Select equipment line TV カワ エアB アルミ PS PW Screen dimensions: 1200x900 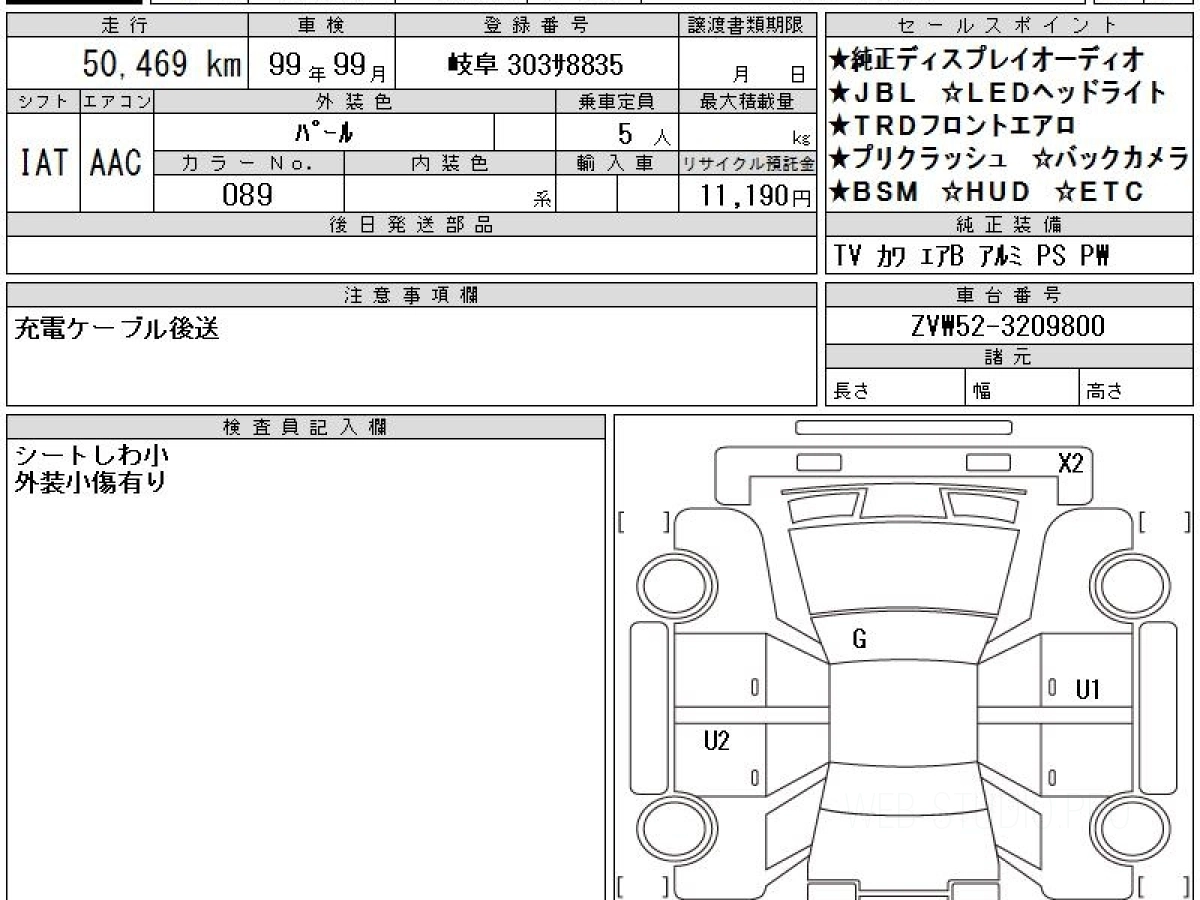tap(971, 257)
